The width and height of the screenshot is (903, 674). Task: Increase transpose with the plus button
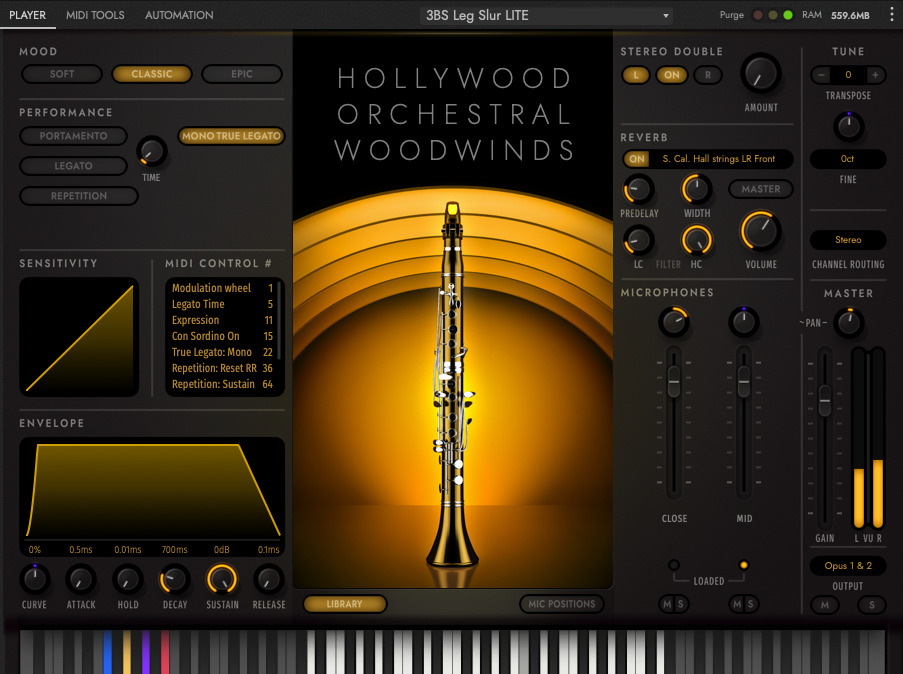coord(876,75)
